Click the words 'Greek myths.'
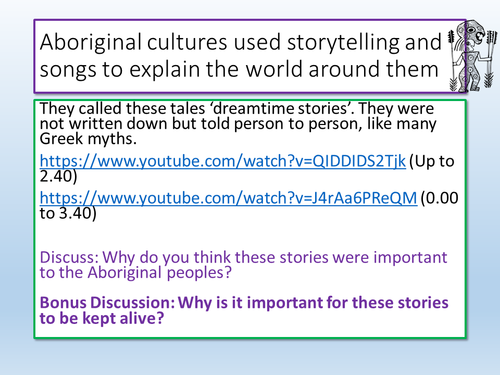Image resolution: width=500 pixels, height=375 pixels. point(88,139)
